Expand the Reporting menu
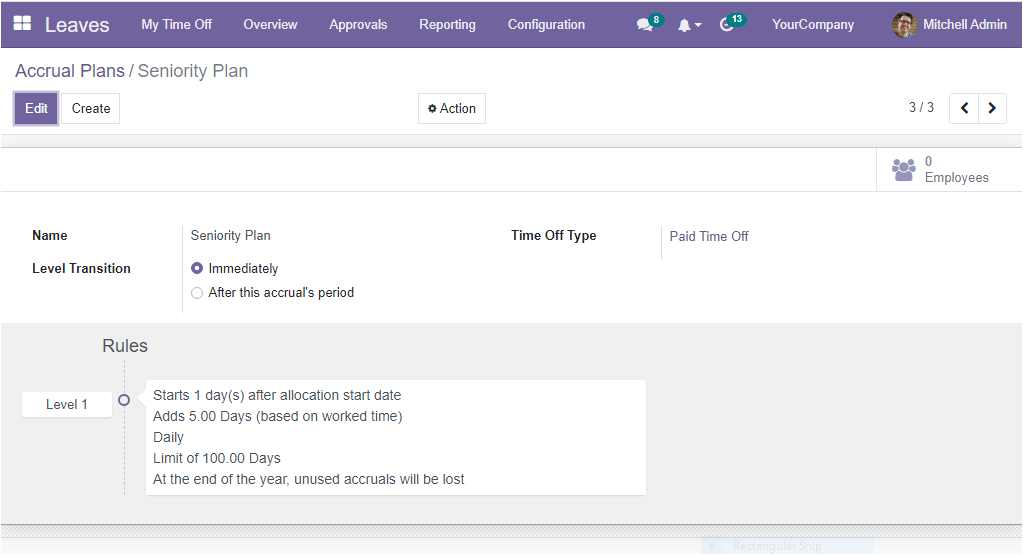1023x555 pixels. point(447,25)
